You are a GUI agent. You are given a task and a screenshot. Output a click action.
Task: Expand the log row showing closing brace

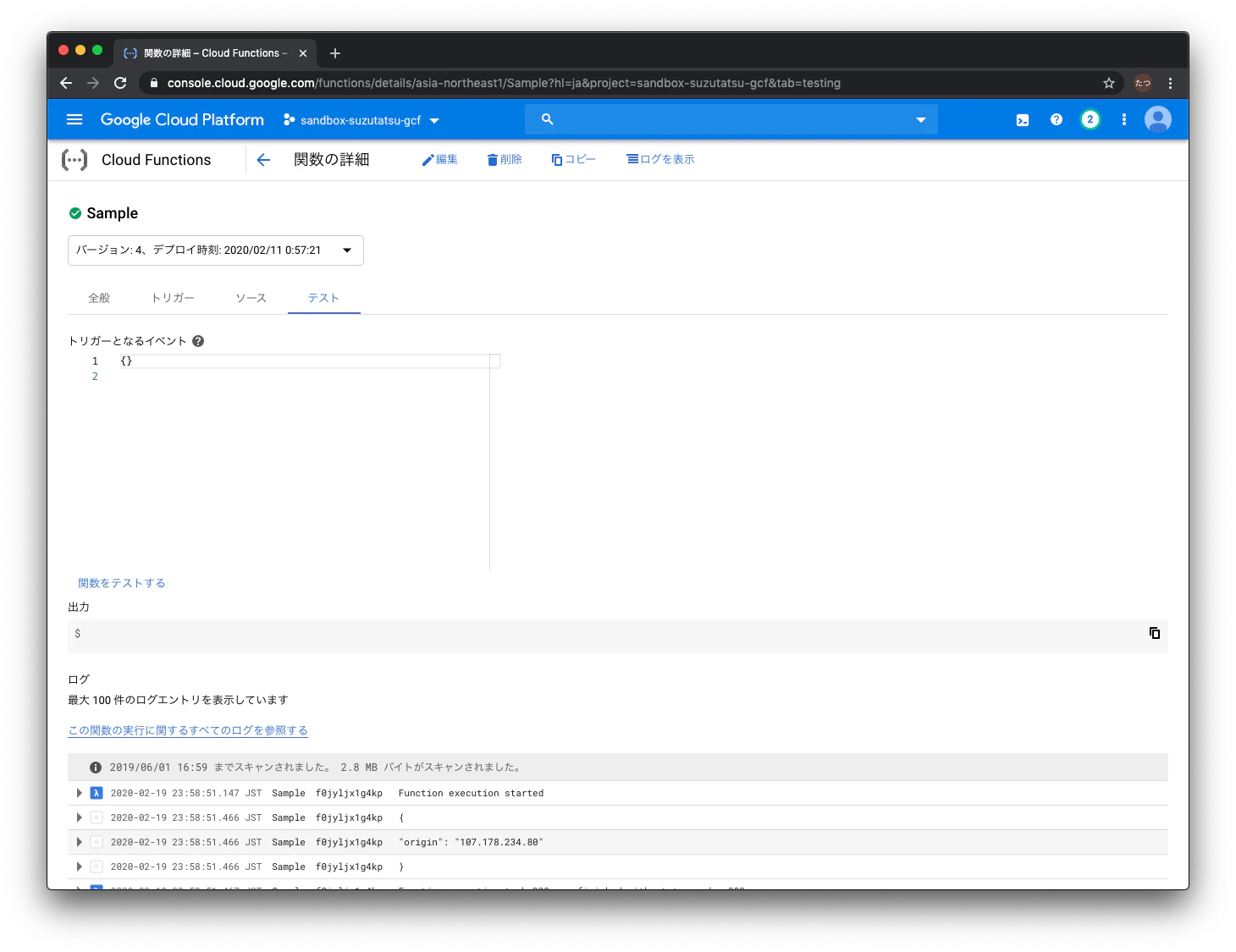(x=79, y=867)
